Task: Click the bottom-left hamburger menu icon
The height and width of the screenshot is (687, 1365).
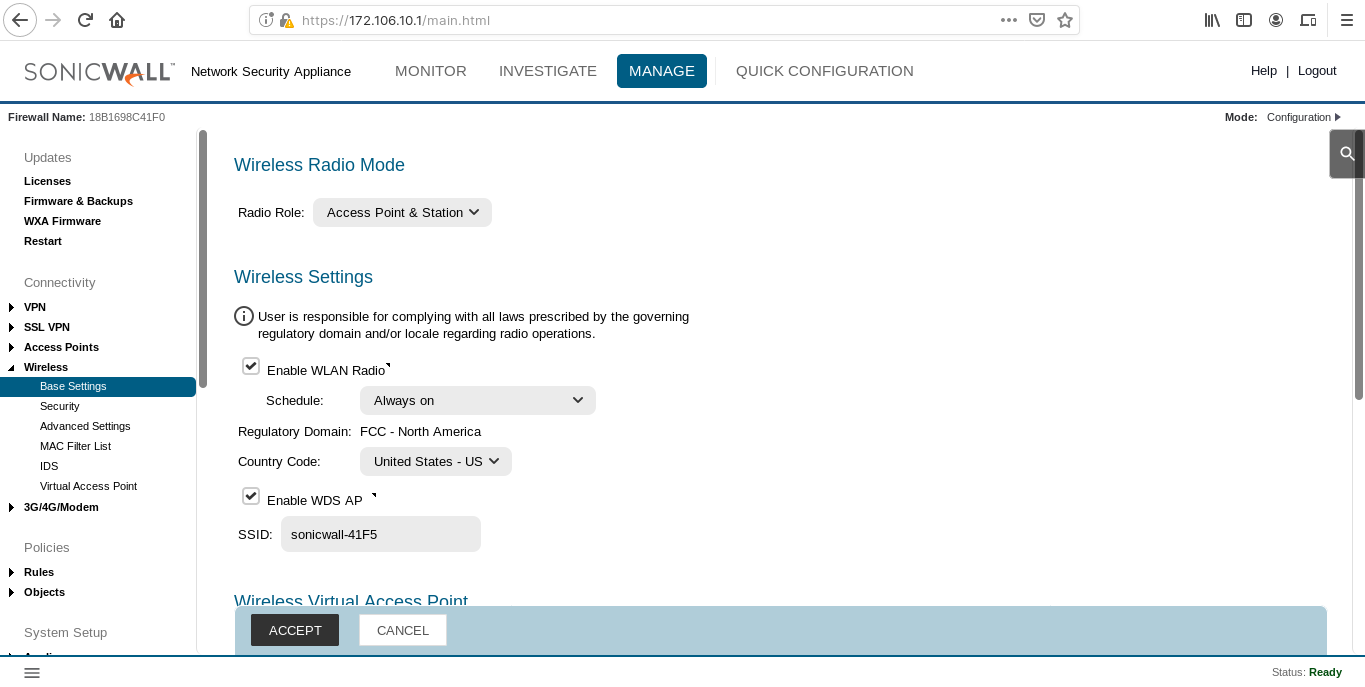Action: [x=32, y=673]
